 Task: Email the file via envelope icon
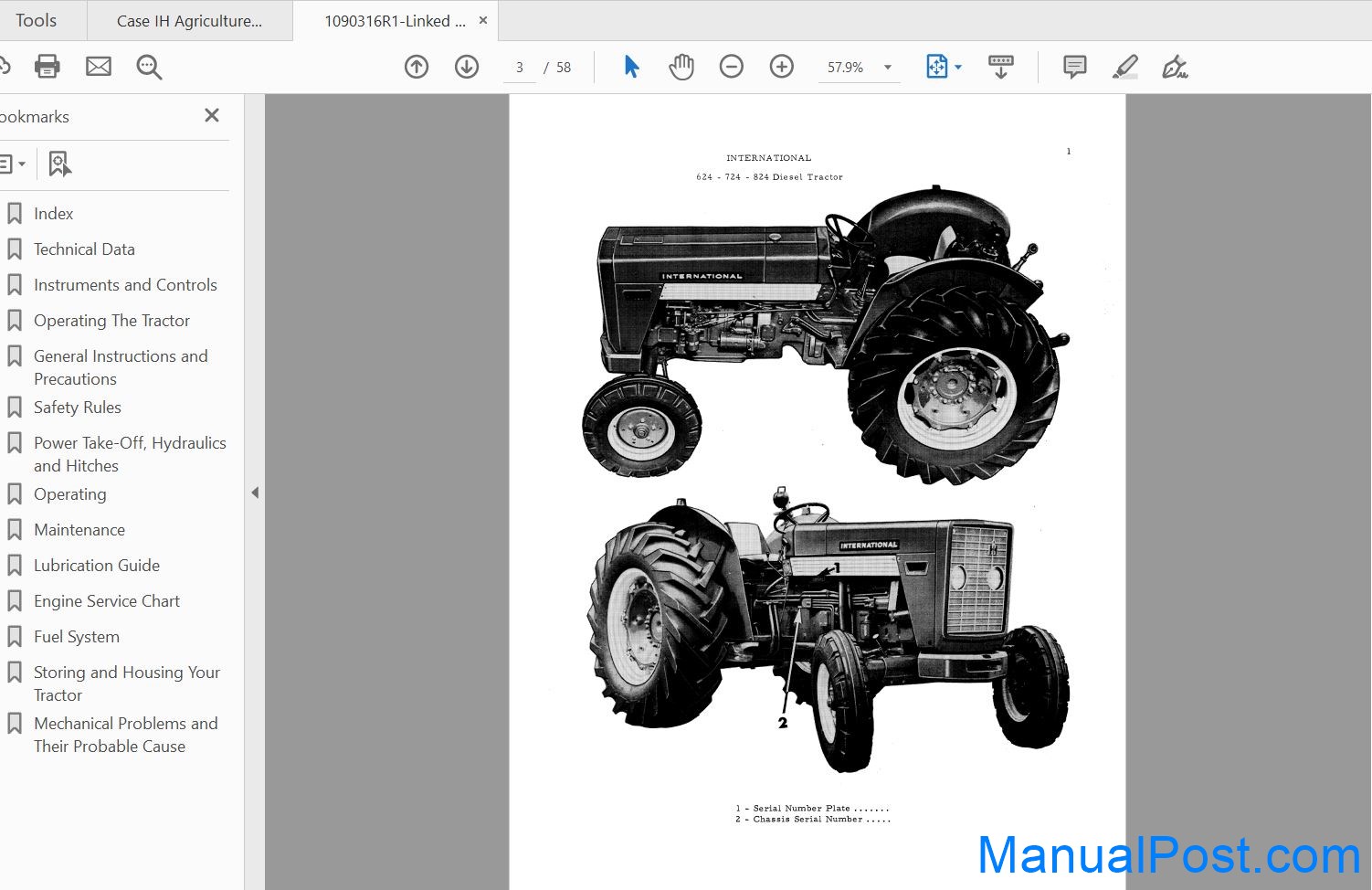(99, 66)
